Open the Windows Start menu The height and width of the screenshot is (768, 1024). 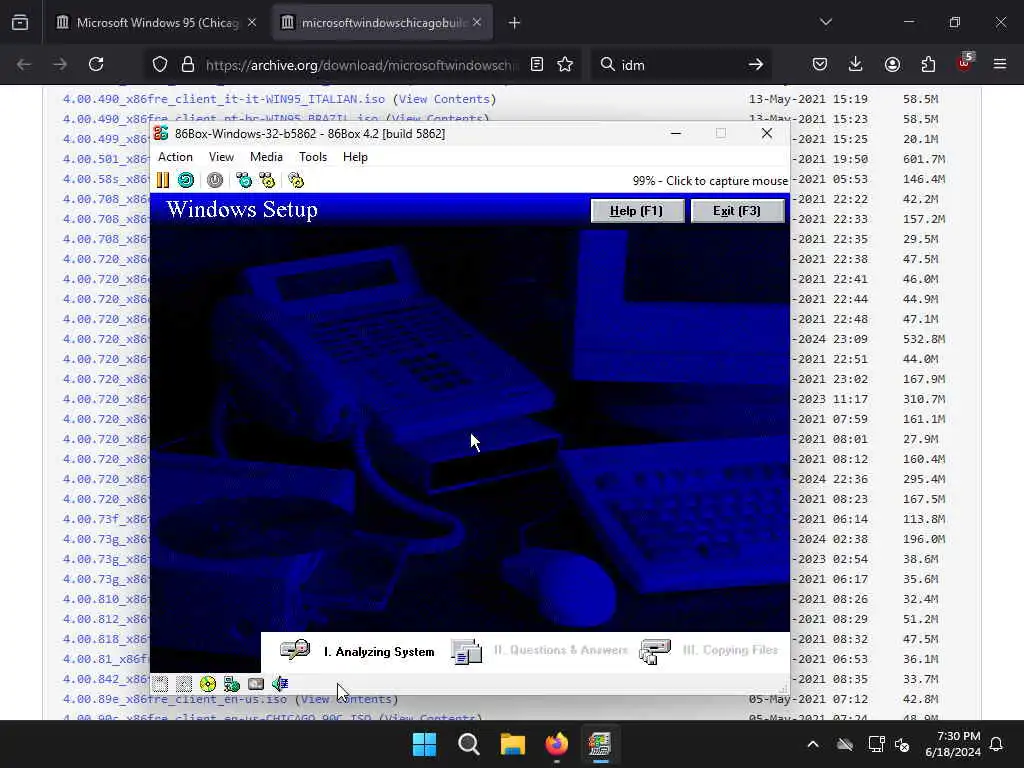(424, 744)
